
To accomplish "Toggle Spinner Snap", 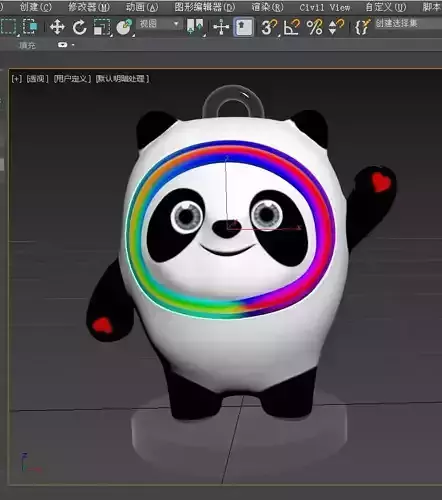I will point(336,27).
